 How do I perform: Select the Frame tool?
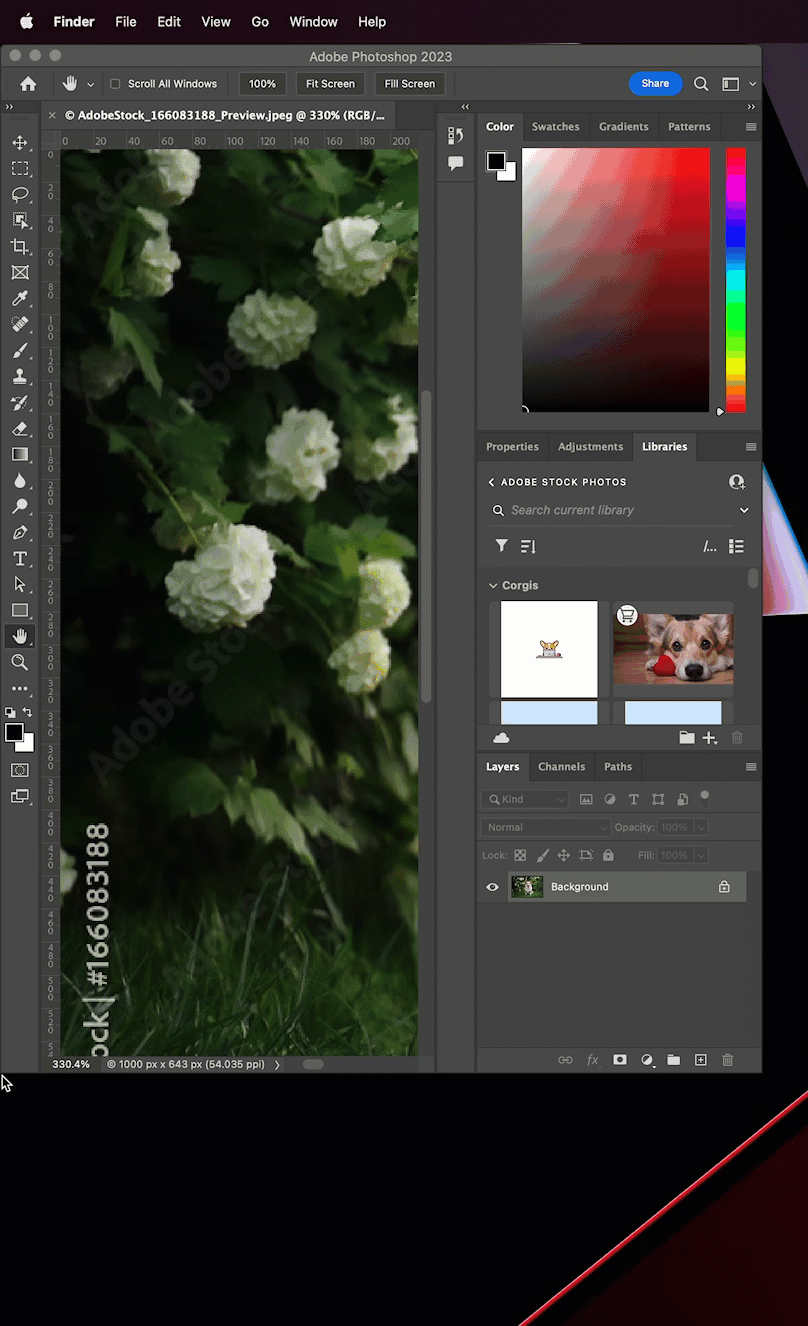click(x=20, y=273)
